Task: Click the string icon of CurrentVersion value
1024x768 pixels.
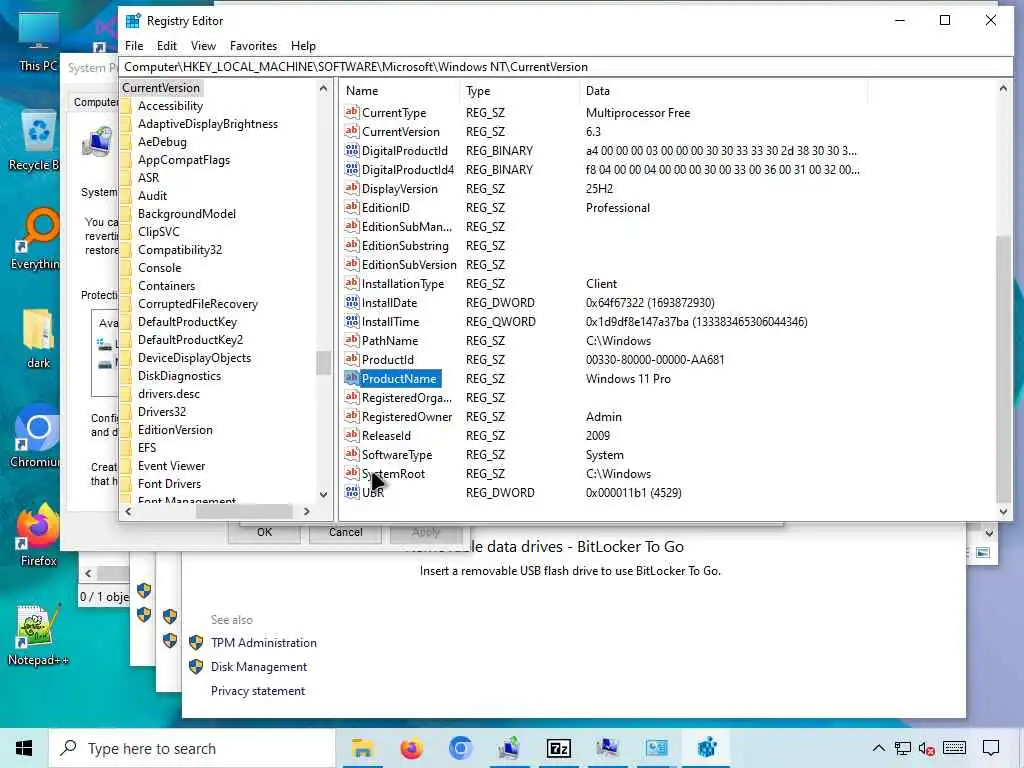Action: click(x=351, y=131)
